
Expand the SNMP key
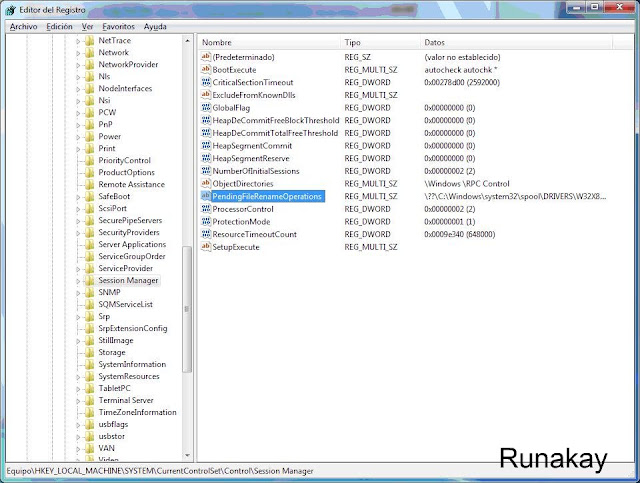78,292
